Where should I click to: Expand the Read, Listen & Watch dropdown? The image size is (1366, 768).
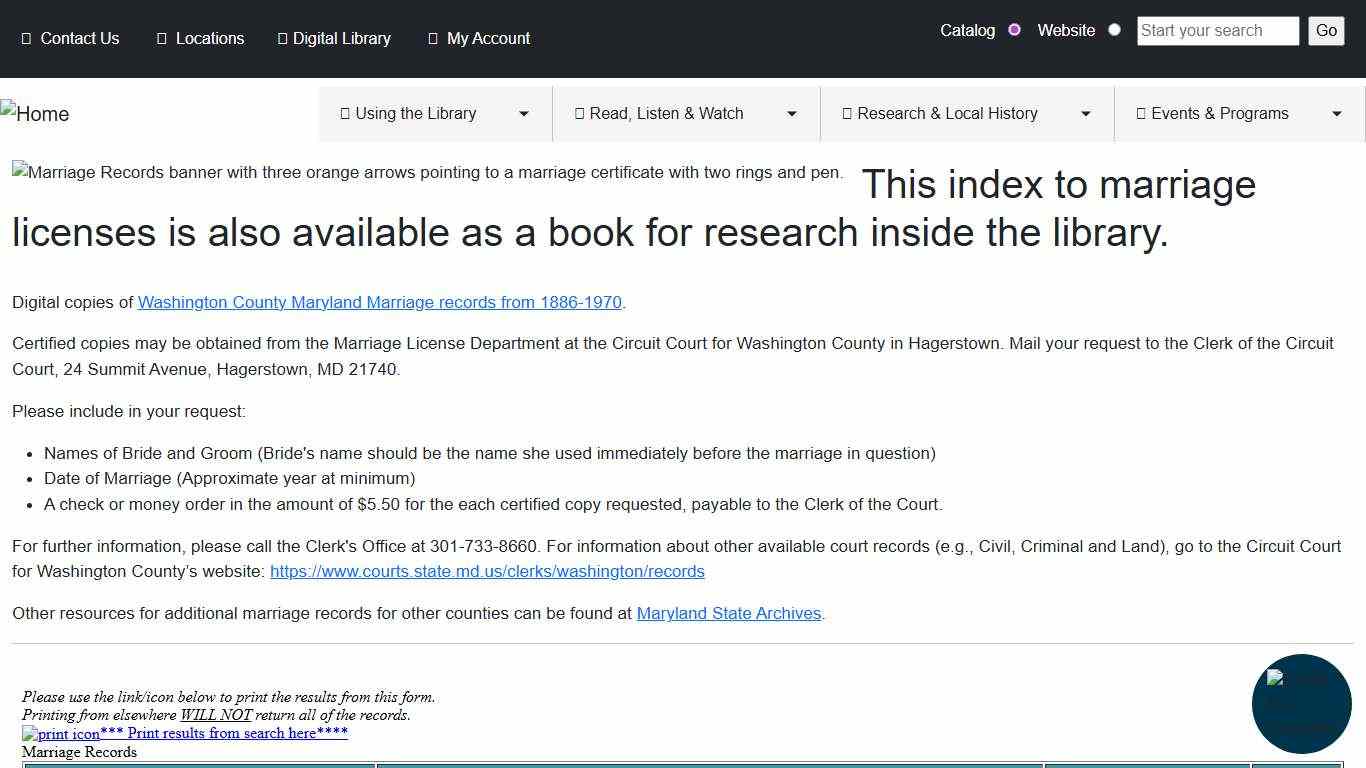(x=791, y=113)
